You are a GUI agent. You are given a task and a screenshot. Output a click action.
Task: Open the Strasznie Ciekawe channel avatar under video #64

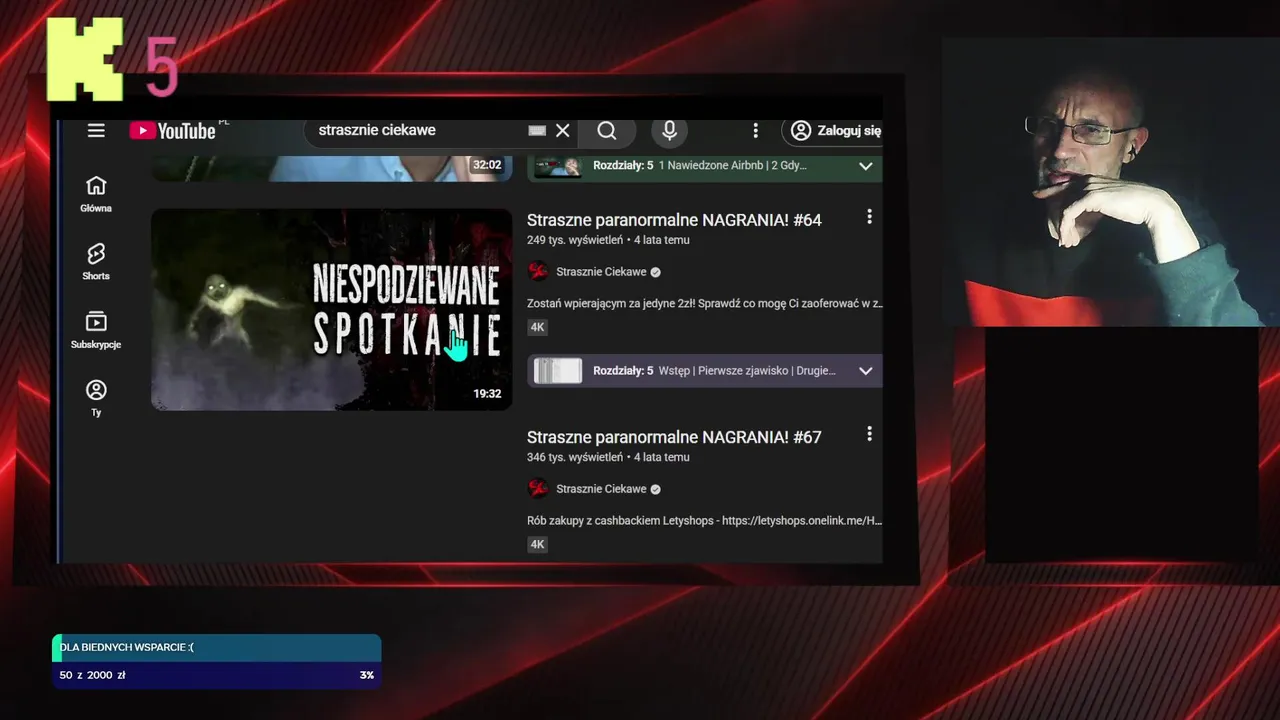point(538,272)
